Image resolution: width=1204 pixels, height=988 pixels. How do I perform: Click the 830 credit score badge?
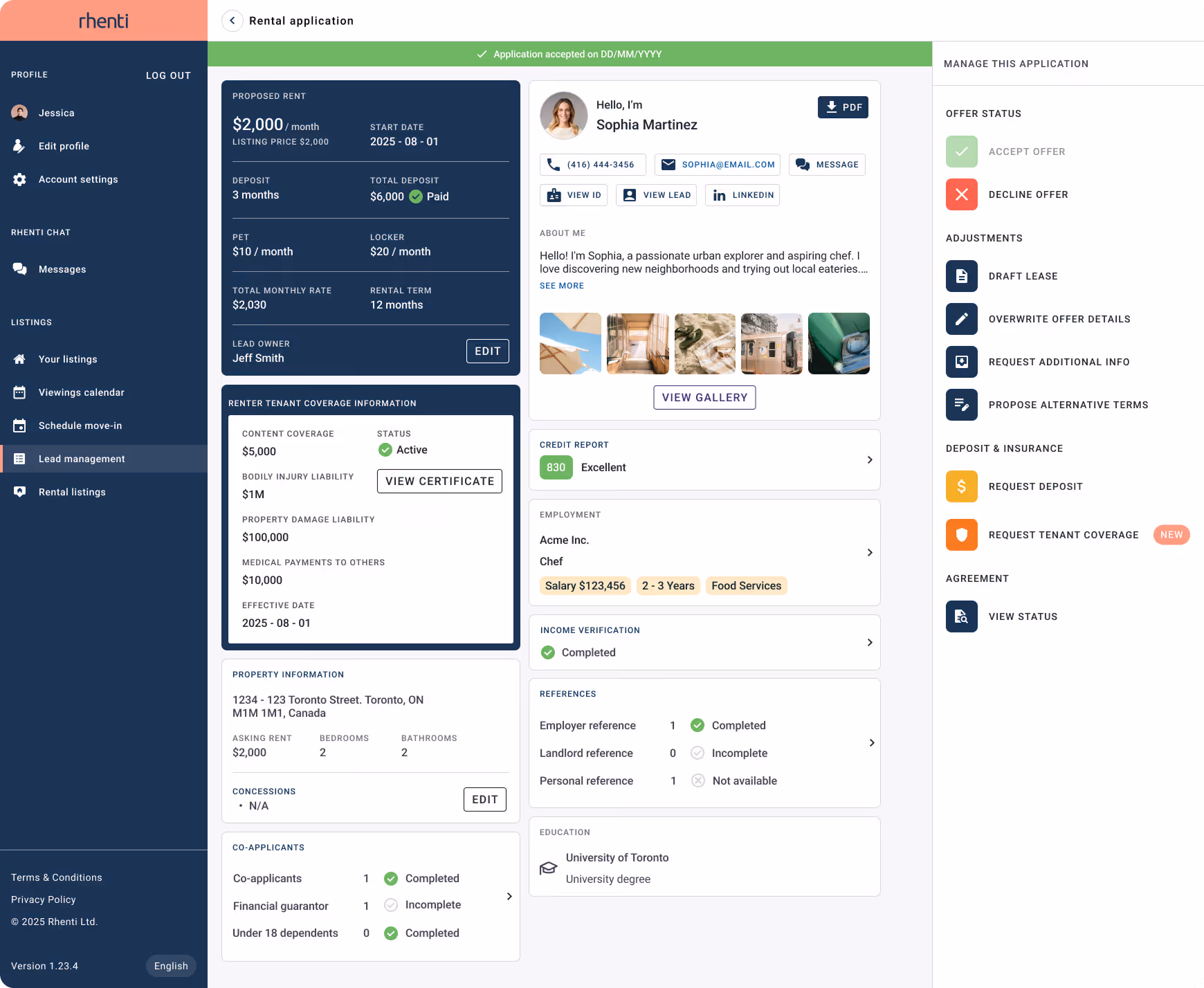point(556,467)
